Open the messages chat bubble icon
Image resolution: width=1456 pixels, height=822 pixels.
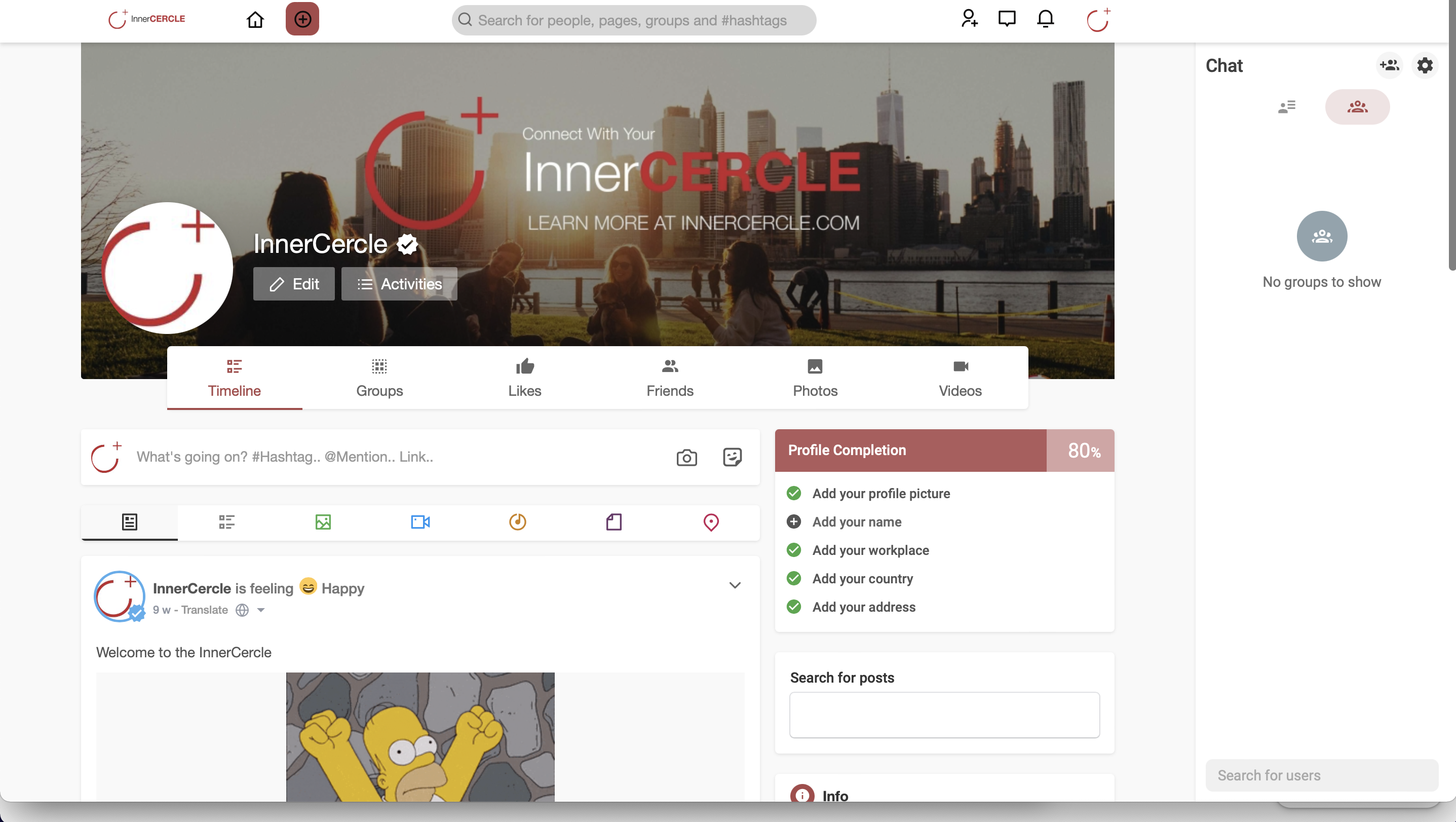(x=1007, y=19)
